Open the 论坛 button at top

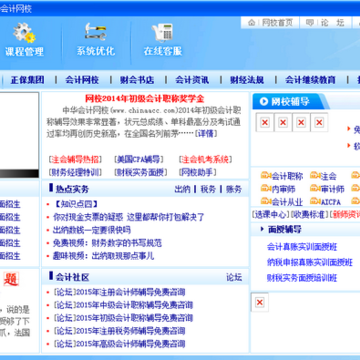pos(325,23)
